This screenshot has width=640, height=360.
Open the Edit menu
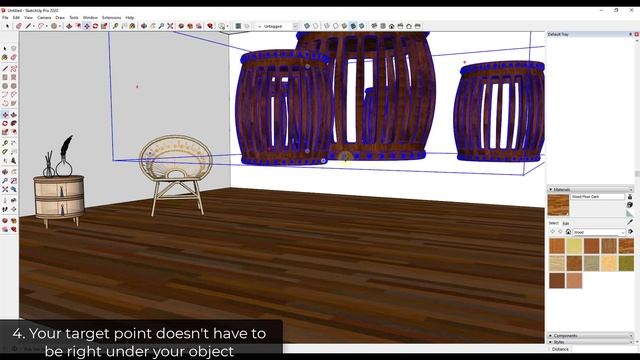pyautogui.click(x=16, y=18)
